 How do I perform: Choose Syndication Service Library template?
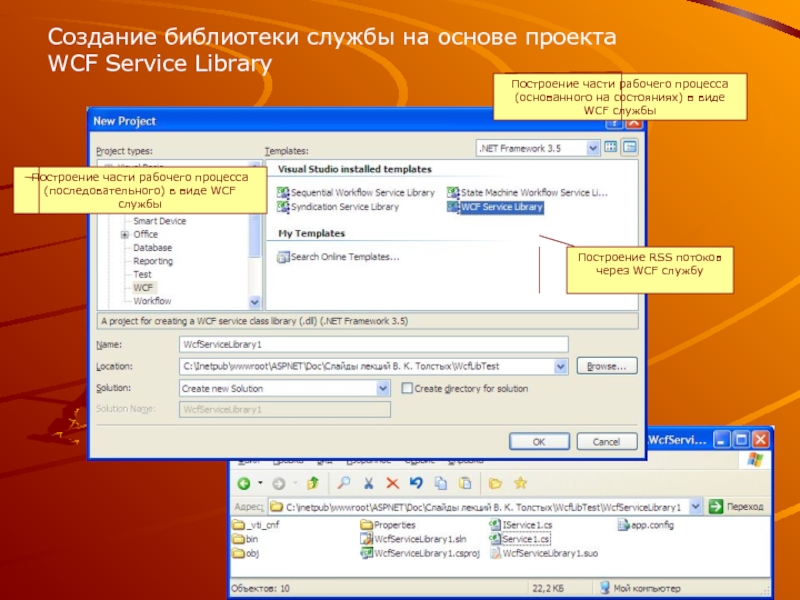pyautogui.click(x=338, y=207)
